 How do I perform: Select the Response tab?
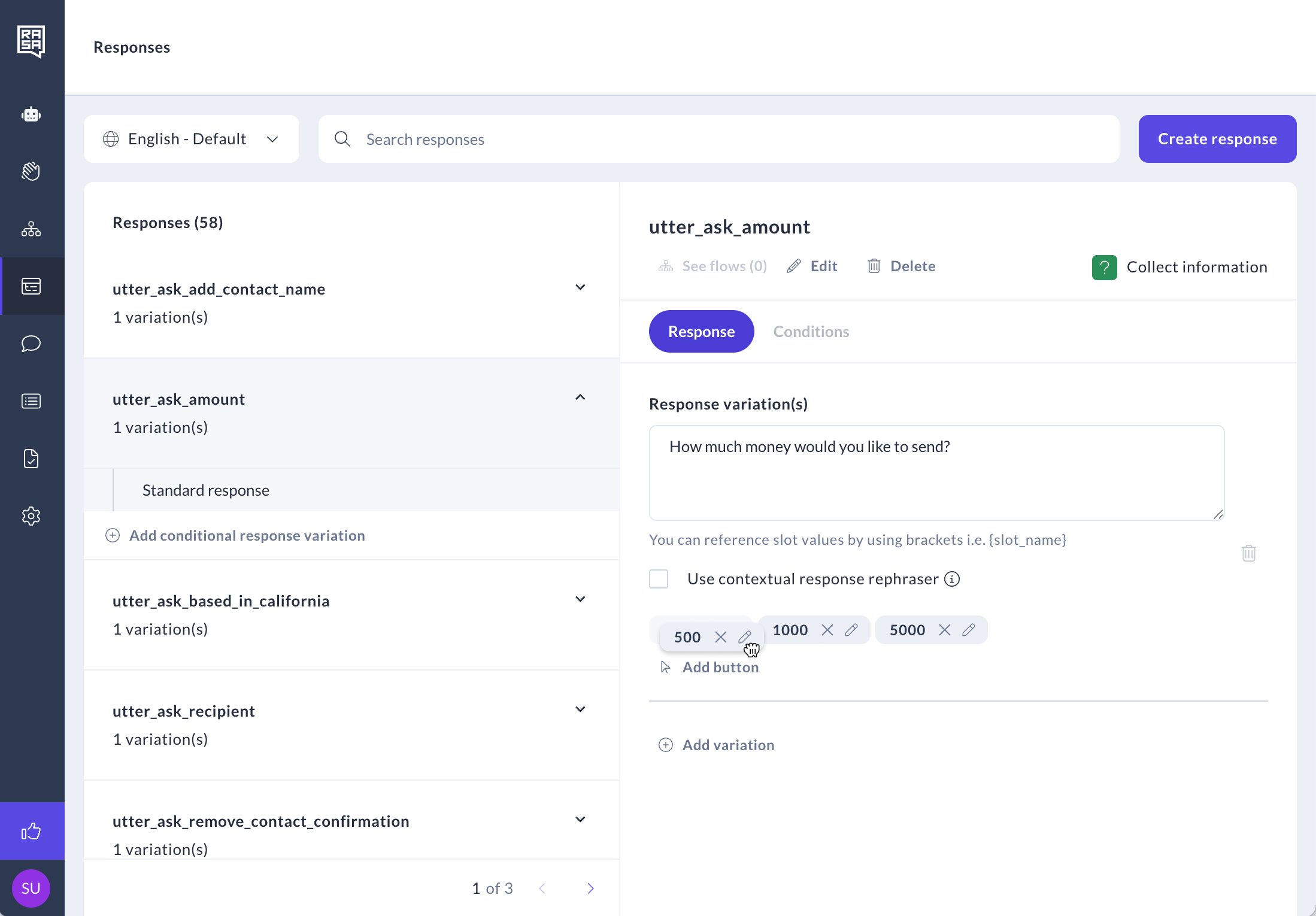coord(701,332)
